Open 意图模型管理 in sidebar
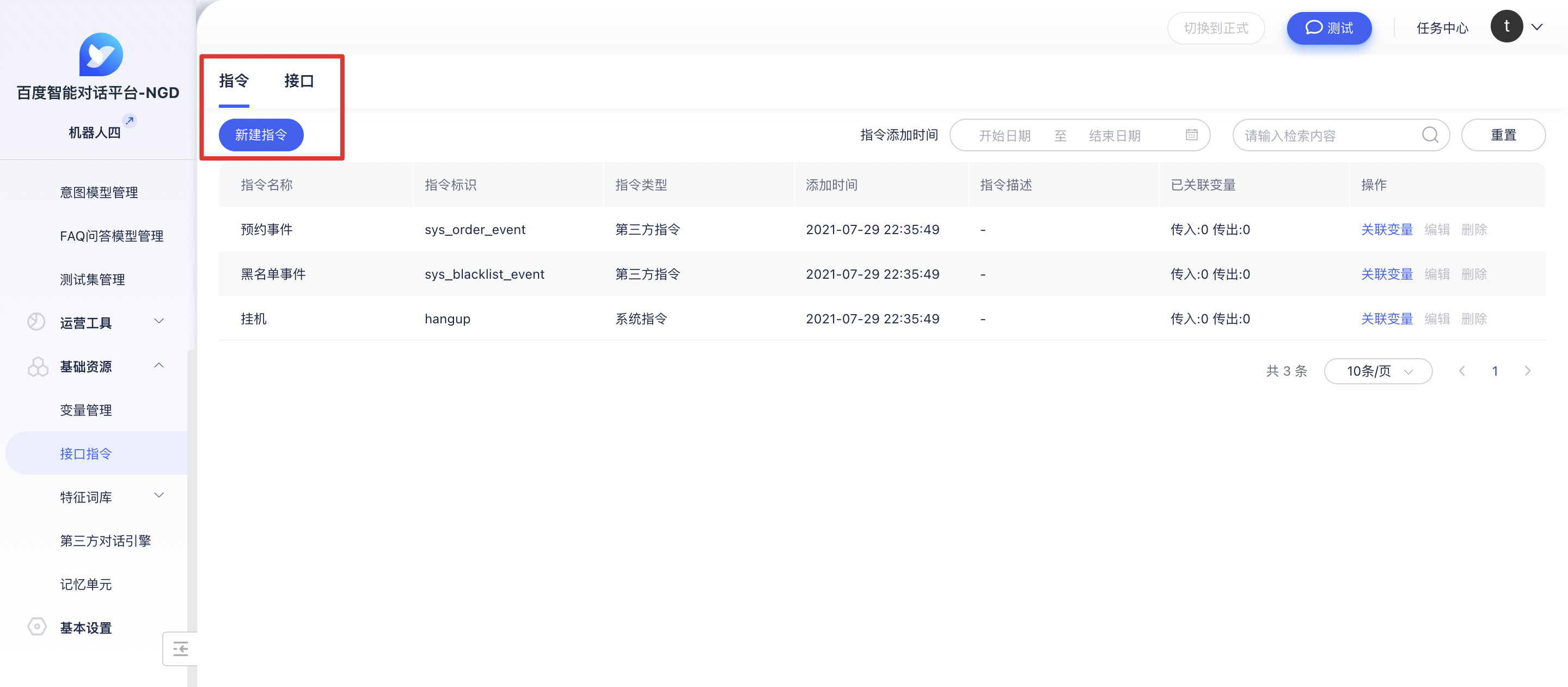The width and height of the screenshot is (1568, 687). coord(99,192)
